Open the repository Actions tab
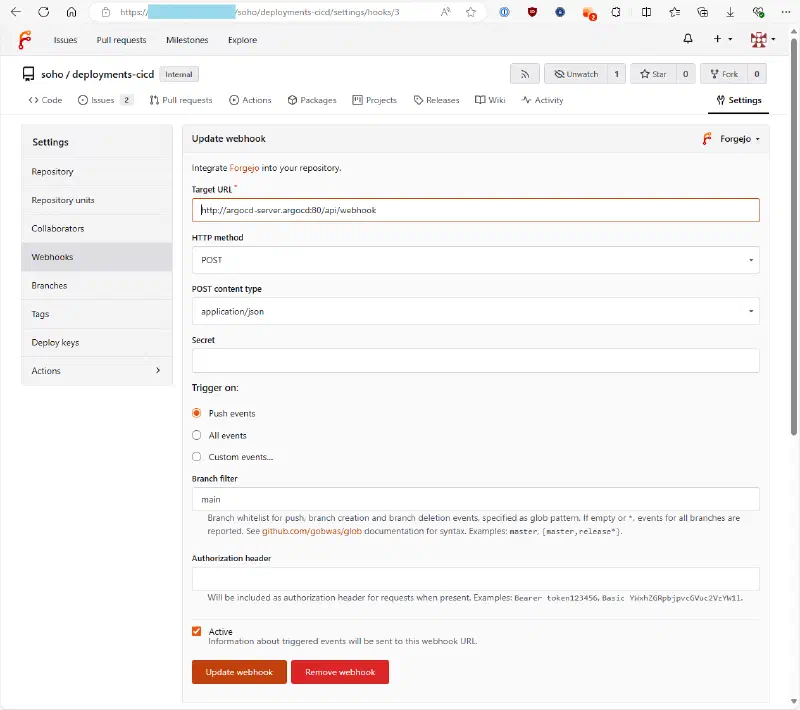 (250, 100)
